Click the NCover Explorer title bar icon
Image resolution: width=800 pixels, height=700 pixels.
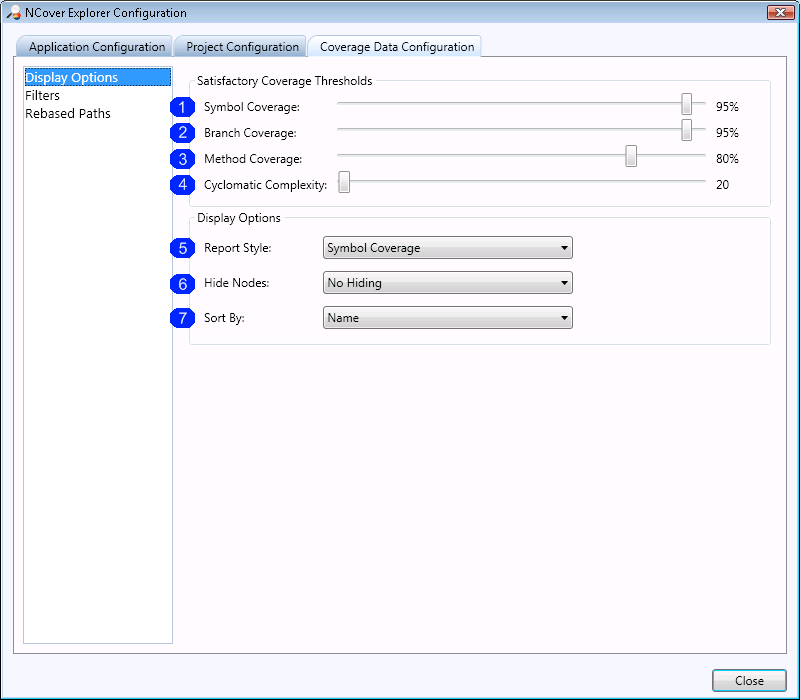[14, 13]
